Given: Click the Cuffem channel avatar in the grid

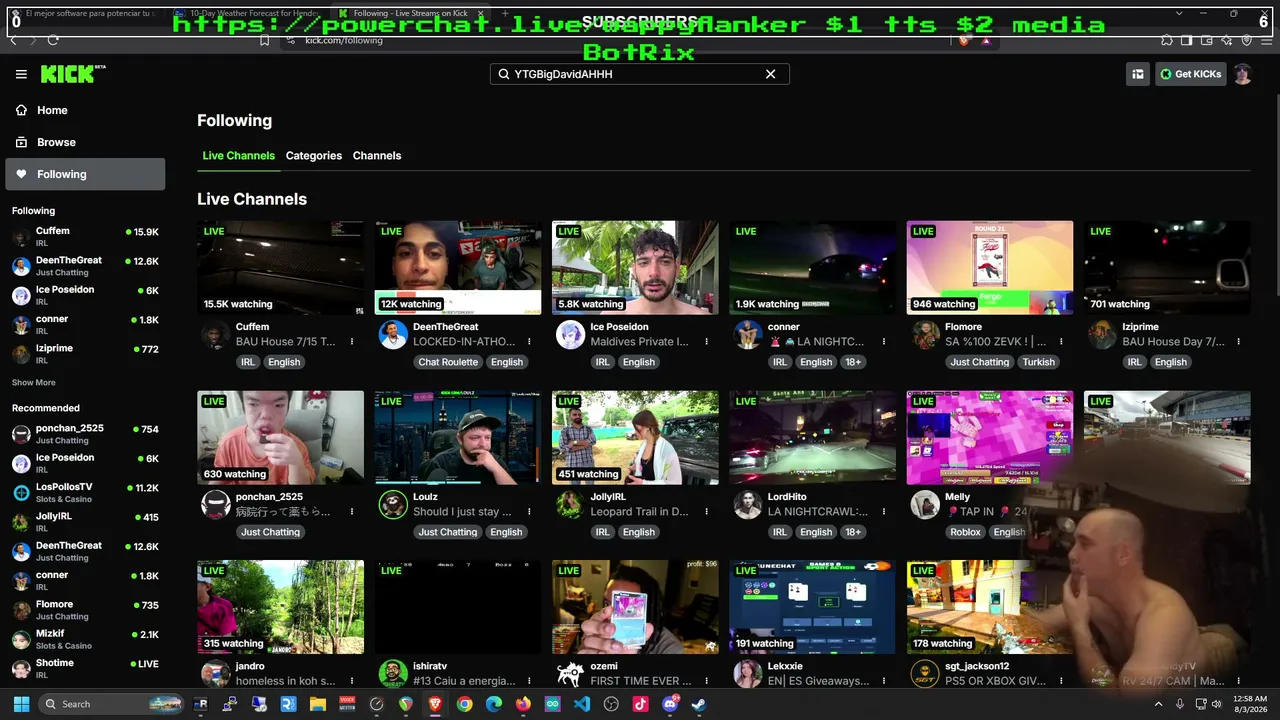Looking at the screenshot, I should pyautogui.click(x=216, y=335).
